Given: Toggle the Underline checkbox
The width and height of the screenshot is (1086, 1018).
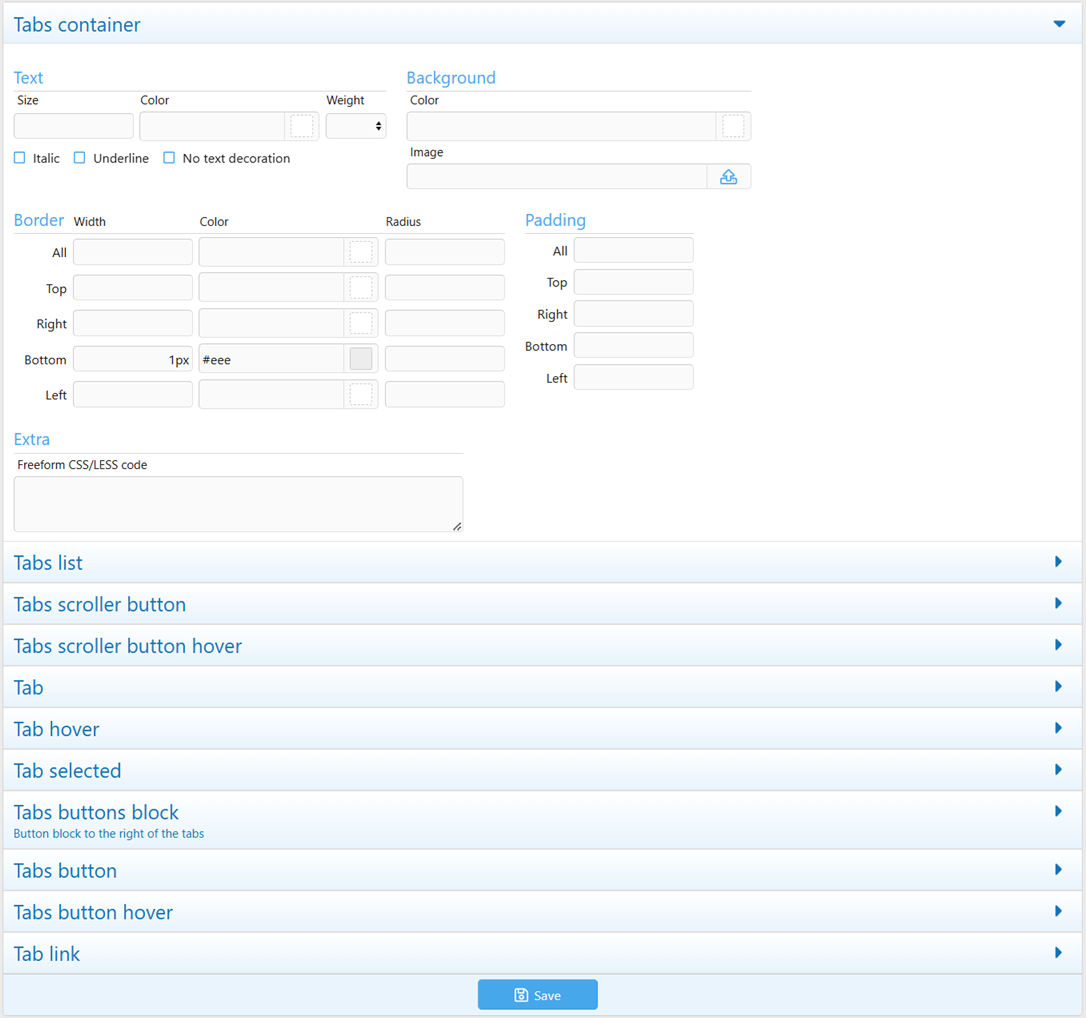Looking at the screenshot, I should (x=80, y=158).
